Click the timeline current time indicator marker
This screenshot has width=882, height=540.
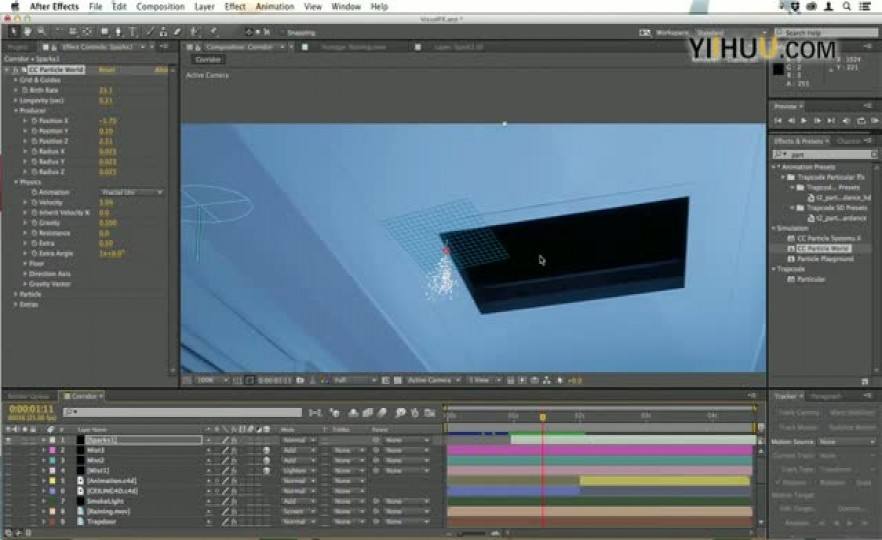[543, 417]
